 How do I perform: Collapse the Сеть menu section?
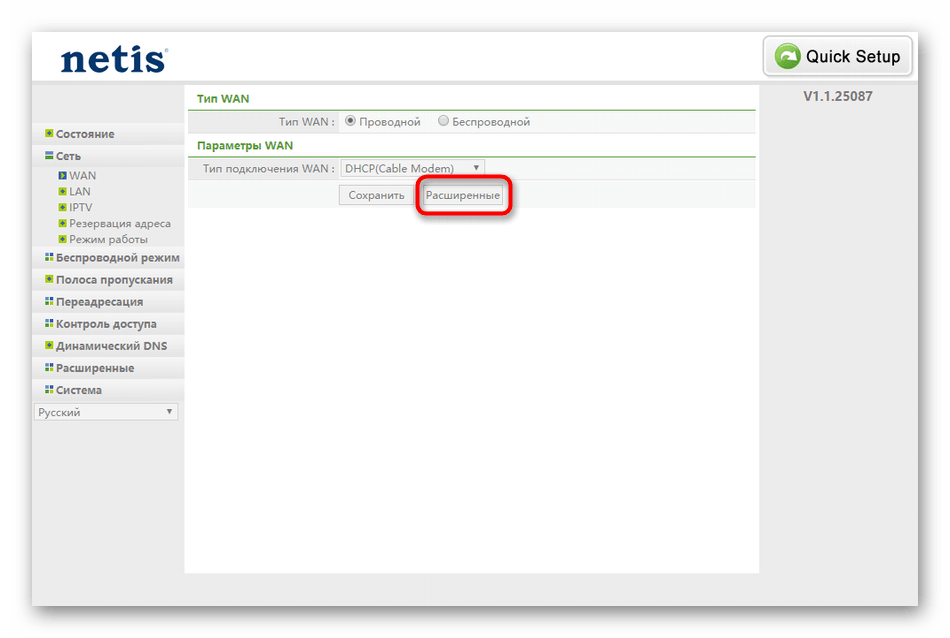click(x=68, y=156)
